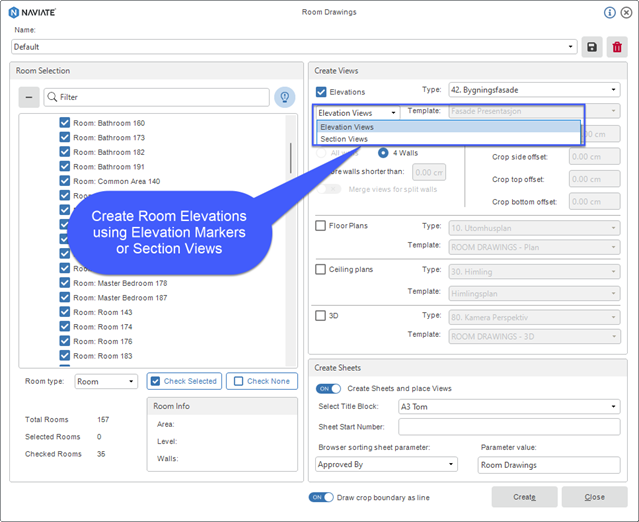Enable the 3D checkbox

point(321,315)
